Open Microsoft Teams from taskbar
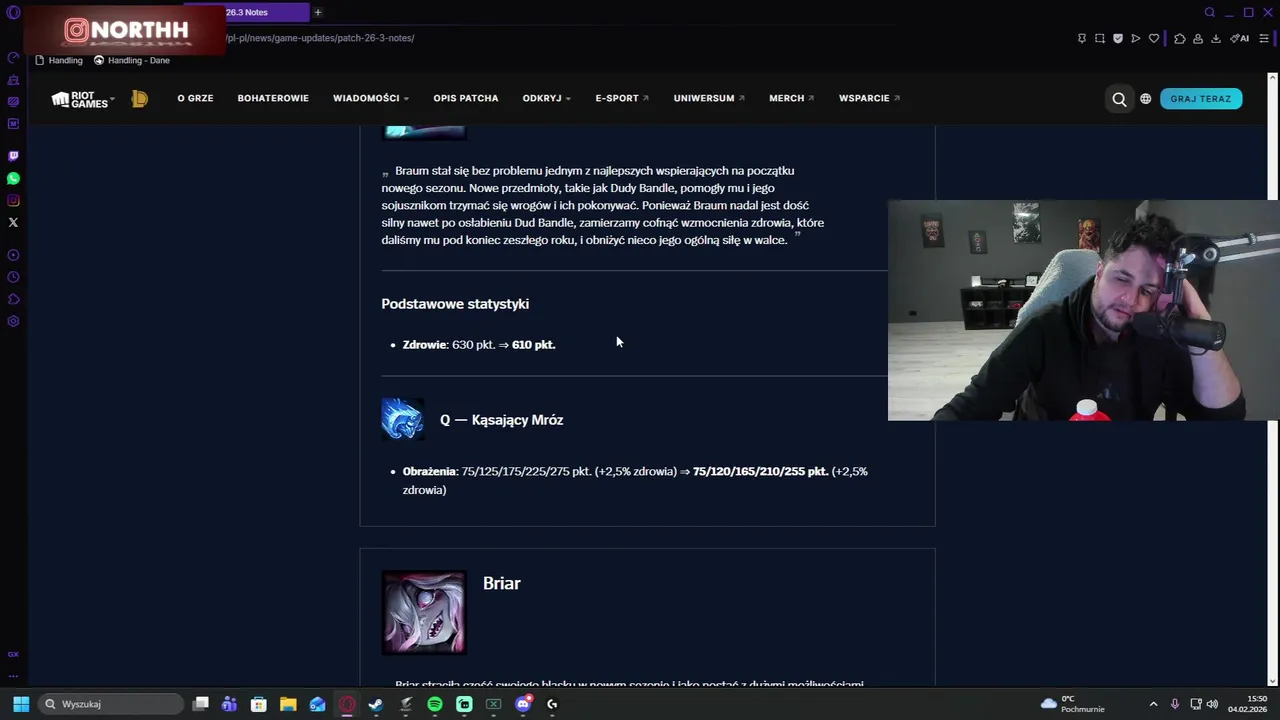Image resolution: width=1280 pixels, height=720 pixels. click(229, 704)
